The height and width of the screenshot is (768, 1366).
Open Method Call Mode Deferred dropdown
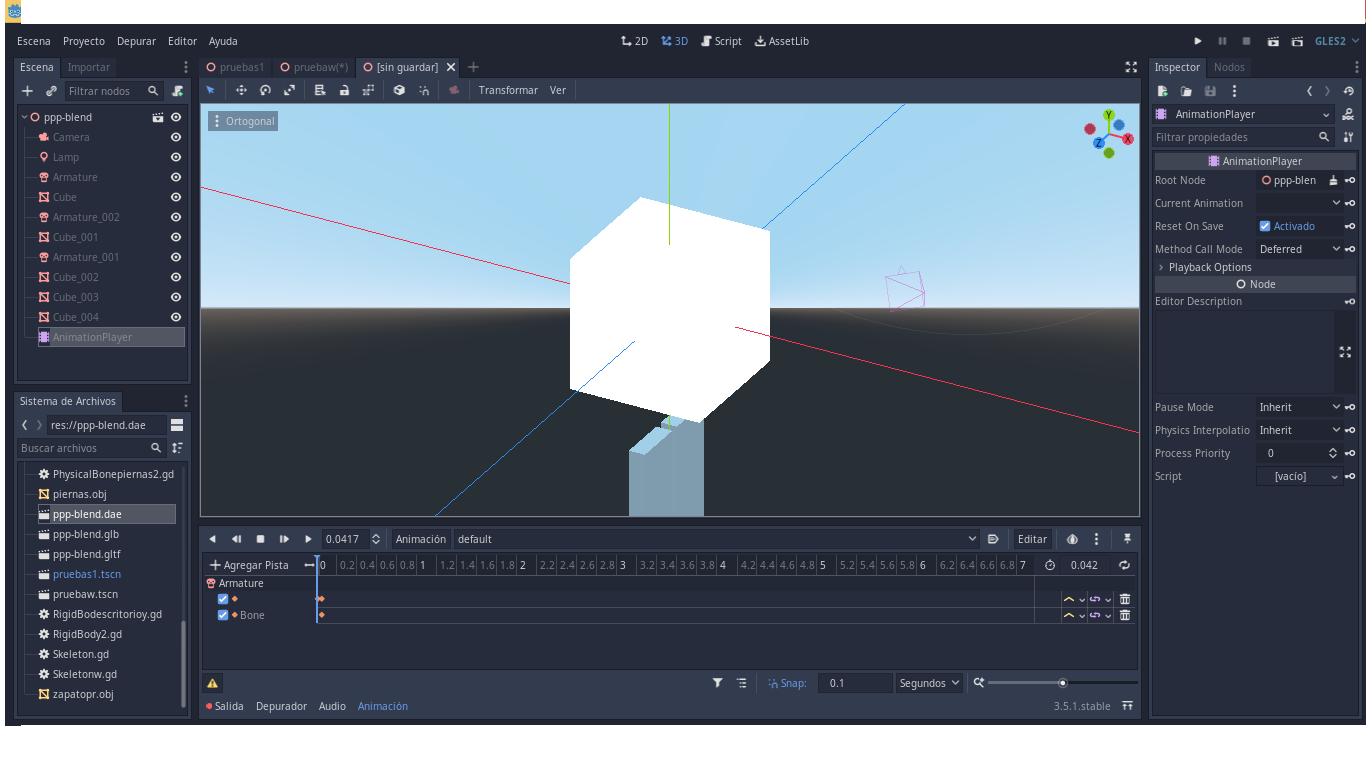coord(1299,249)
